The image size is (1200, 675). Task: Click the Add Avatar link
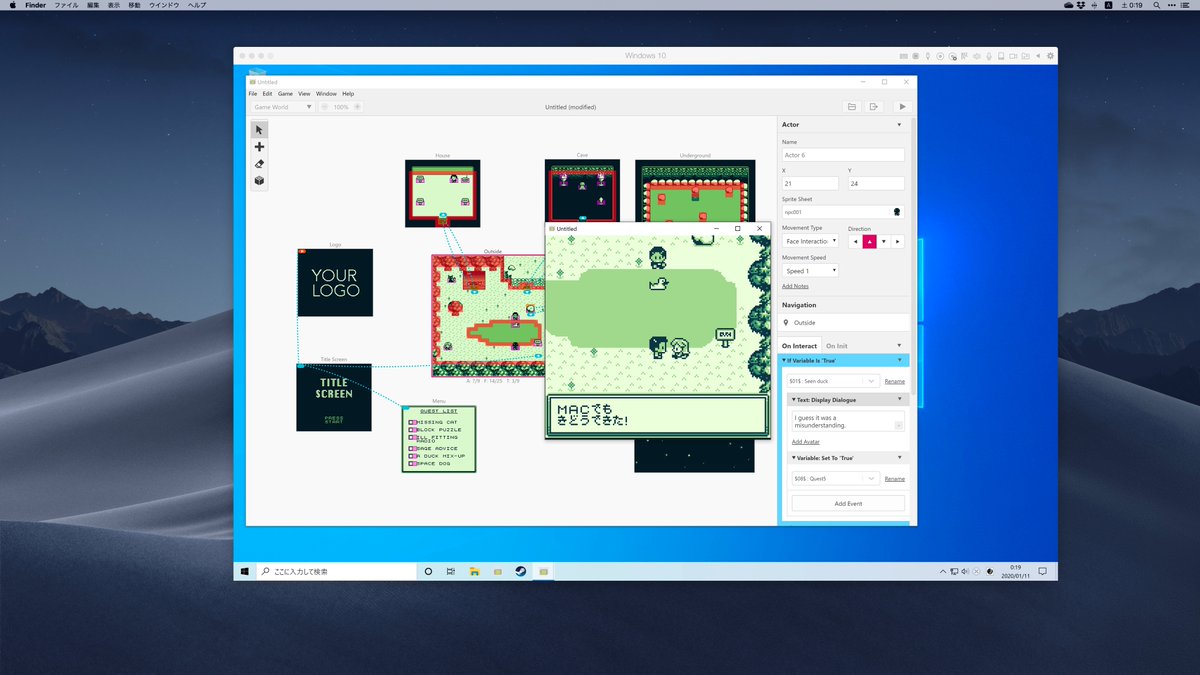806,441
